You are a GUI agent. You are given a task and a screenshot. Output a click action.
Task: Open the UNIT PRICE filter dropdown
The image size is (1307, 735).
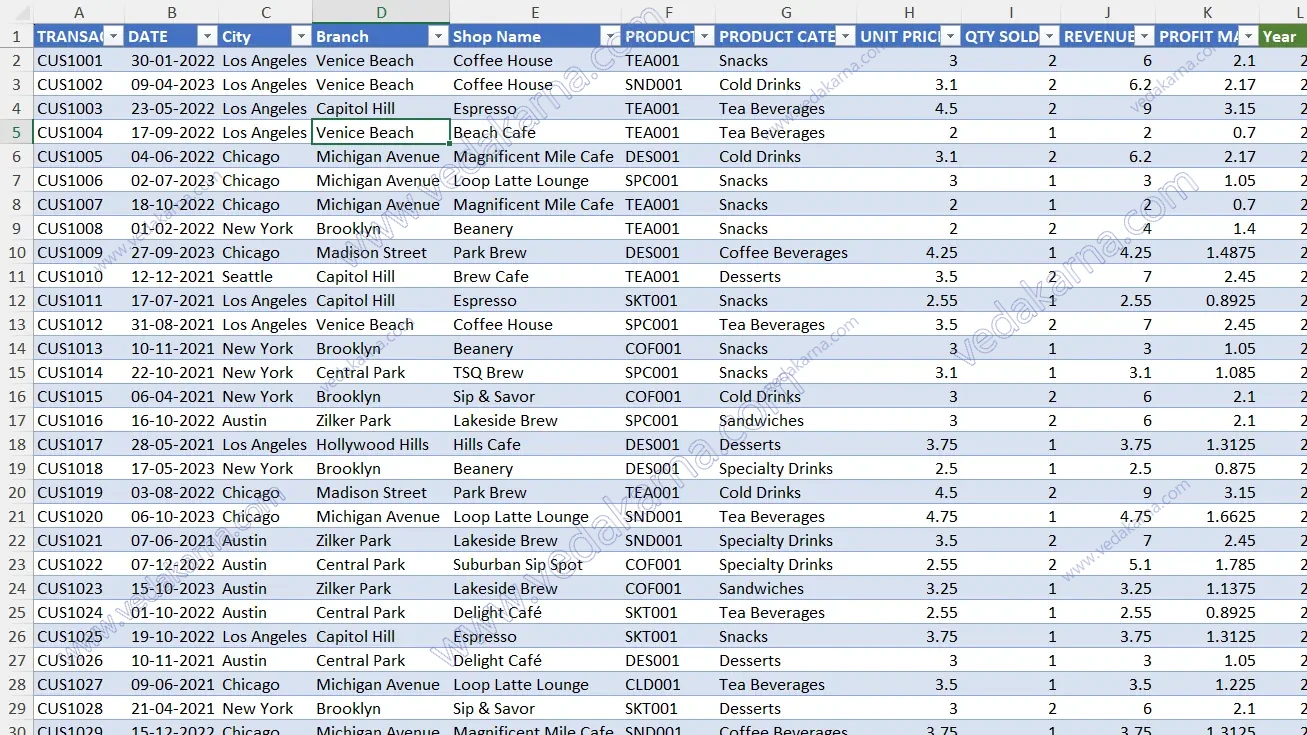pos(950,36)
